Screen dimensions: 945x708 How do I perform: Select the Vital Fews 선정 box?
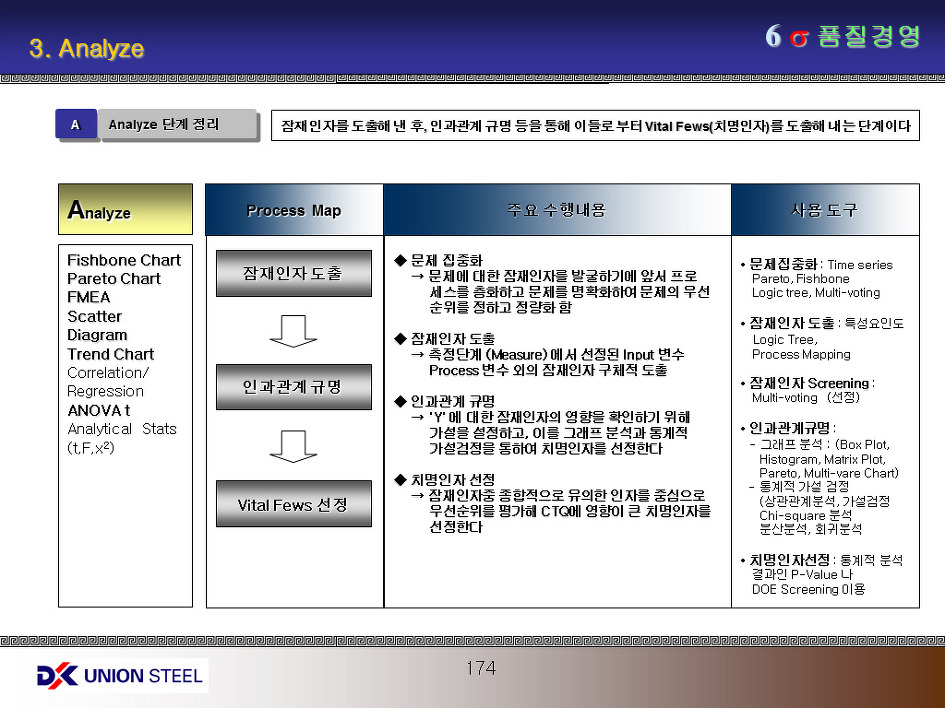[294, 504]
